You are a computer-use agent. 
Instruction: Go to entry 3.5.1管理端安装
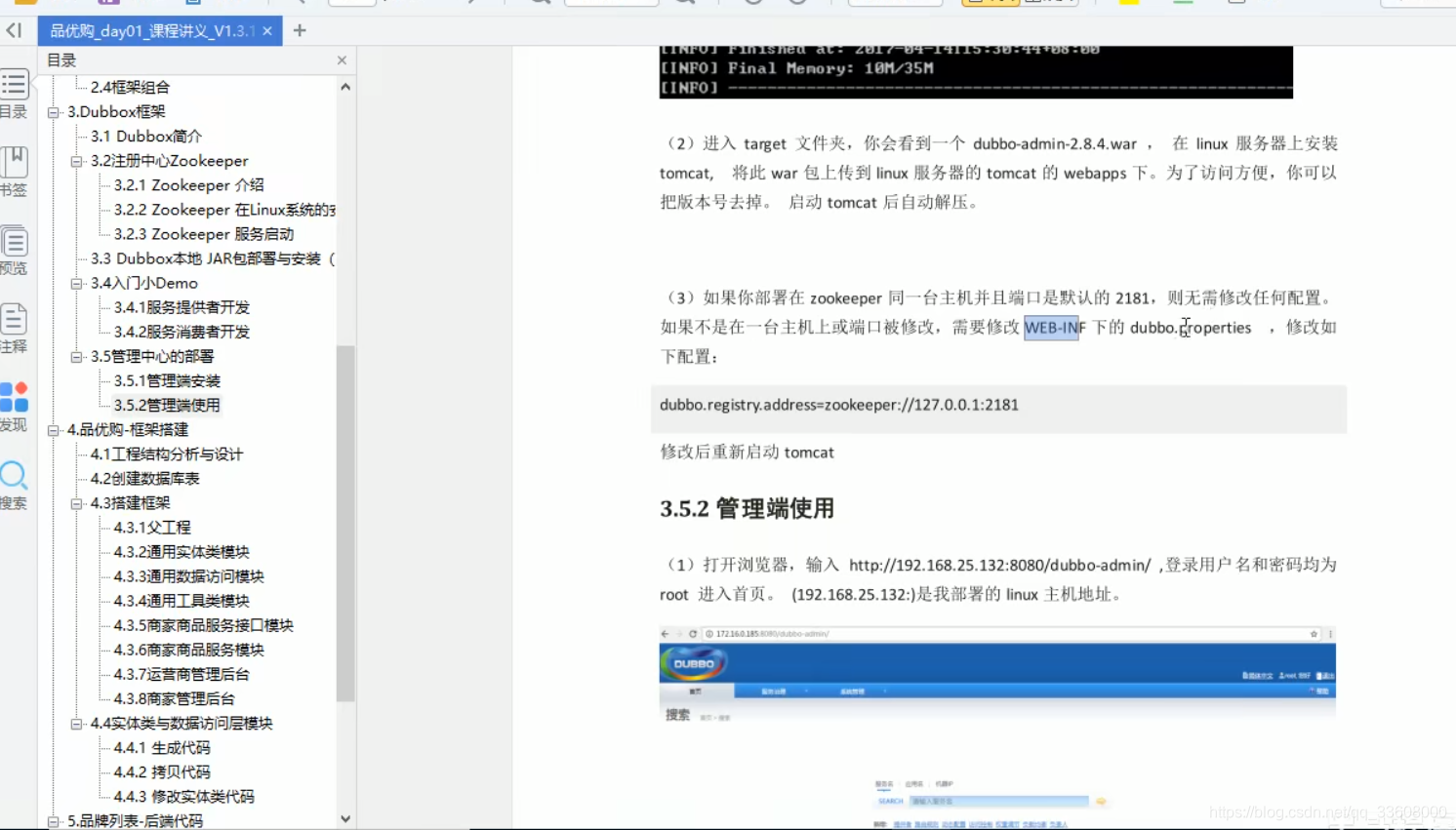(x=167, y=380)
